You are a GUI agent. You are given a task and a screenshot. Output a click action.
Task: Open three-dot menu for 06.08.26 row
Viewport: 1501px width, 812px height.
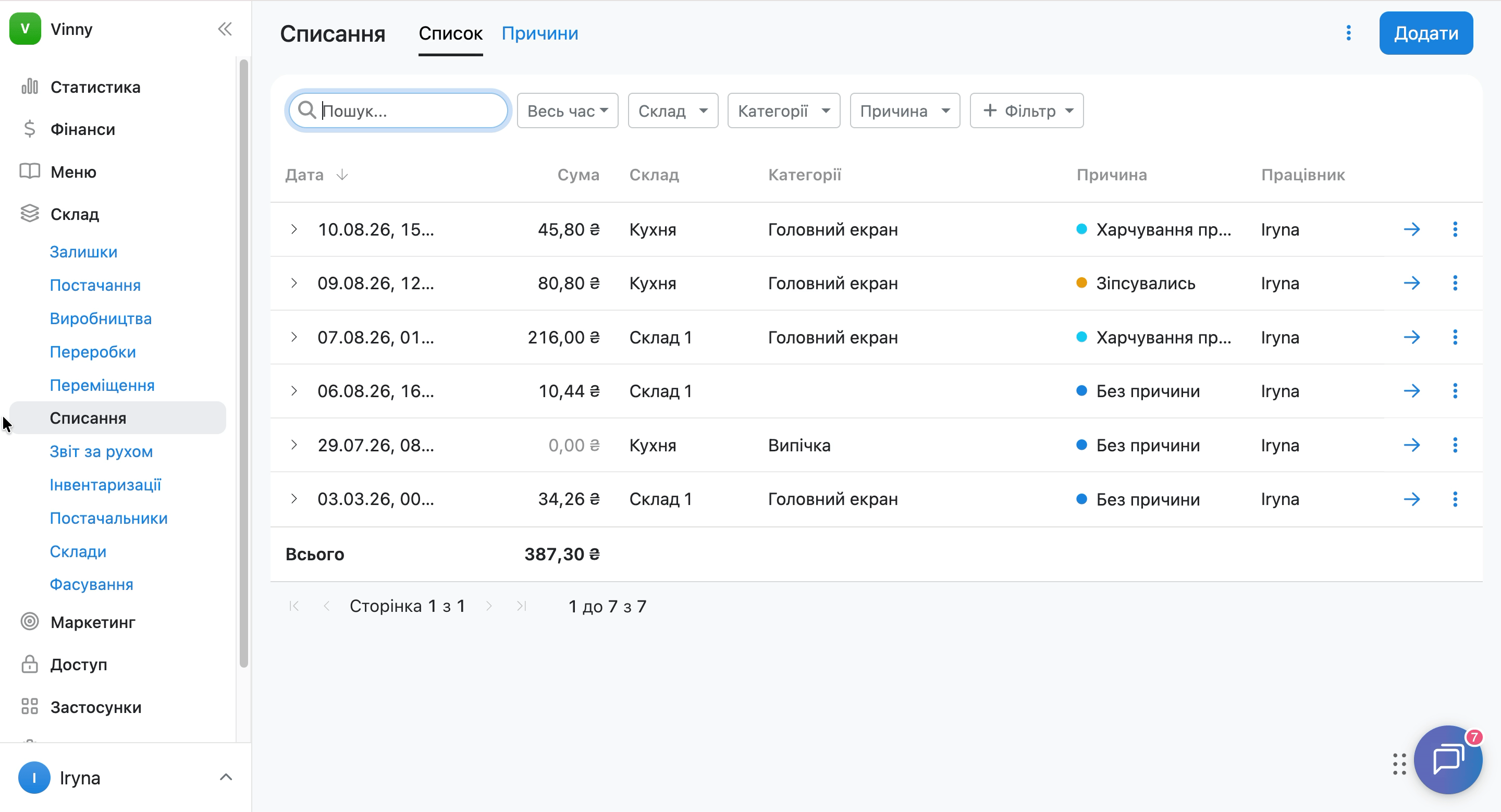(1455, 391)
